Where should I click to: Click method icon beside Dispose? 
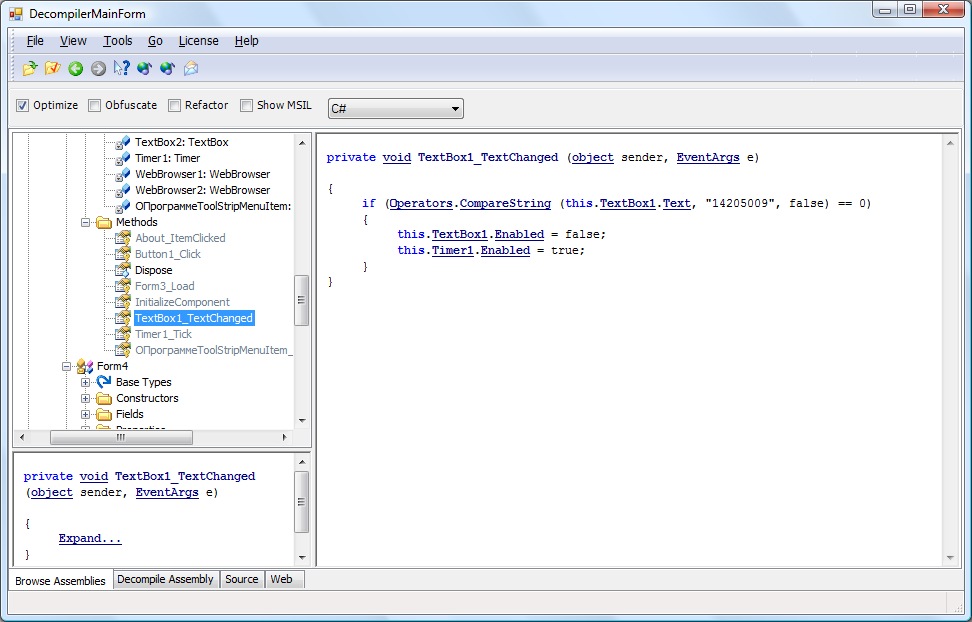(x=123, y=270)
